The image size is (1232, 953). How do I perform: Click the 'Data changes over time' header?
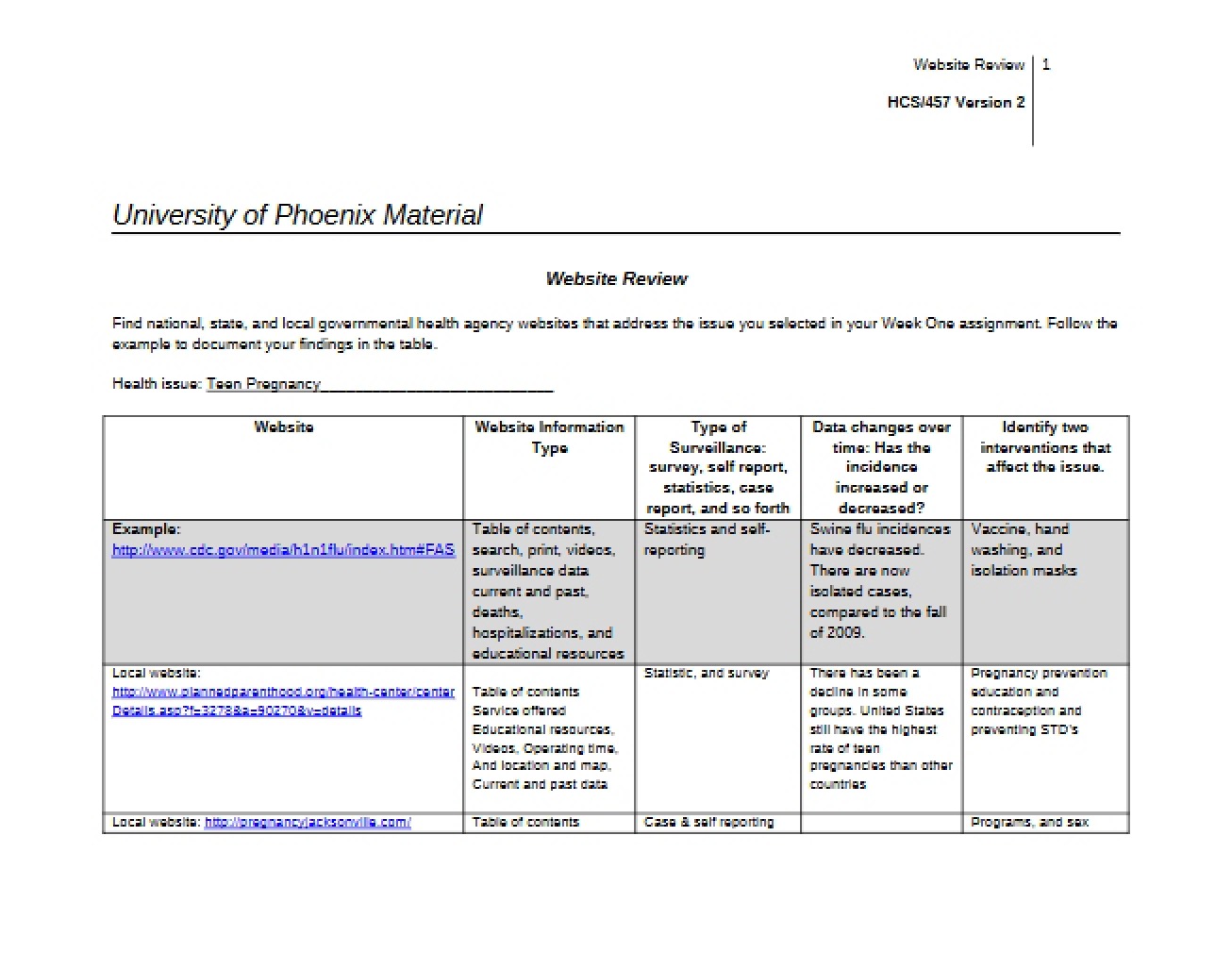coord(881,467)
